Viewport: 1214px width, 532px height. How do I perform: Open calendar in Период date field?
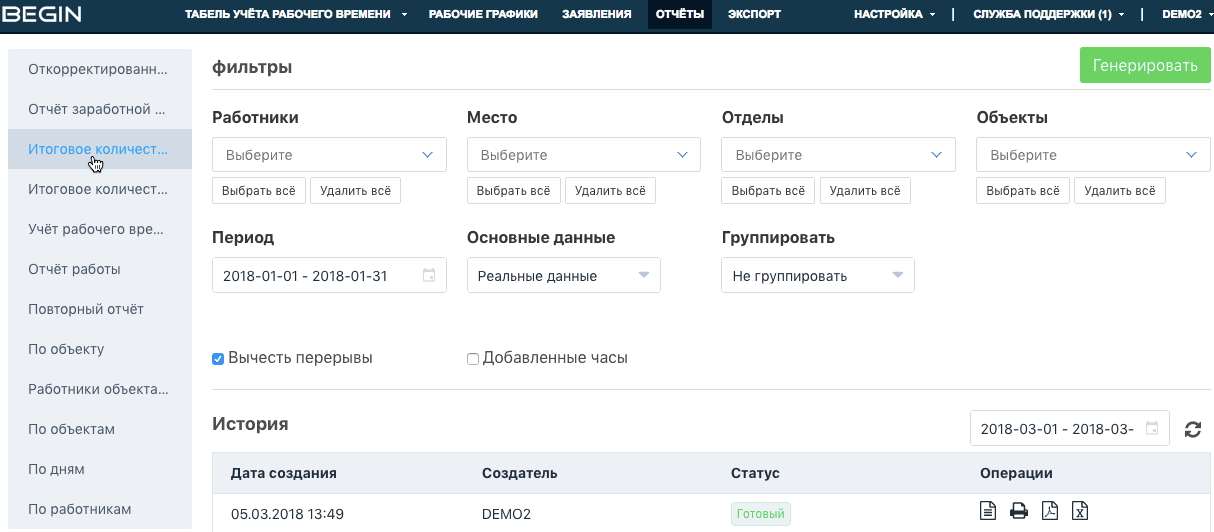pyautogui.click(x=429, y=276)
